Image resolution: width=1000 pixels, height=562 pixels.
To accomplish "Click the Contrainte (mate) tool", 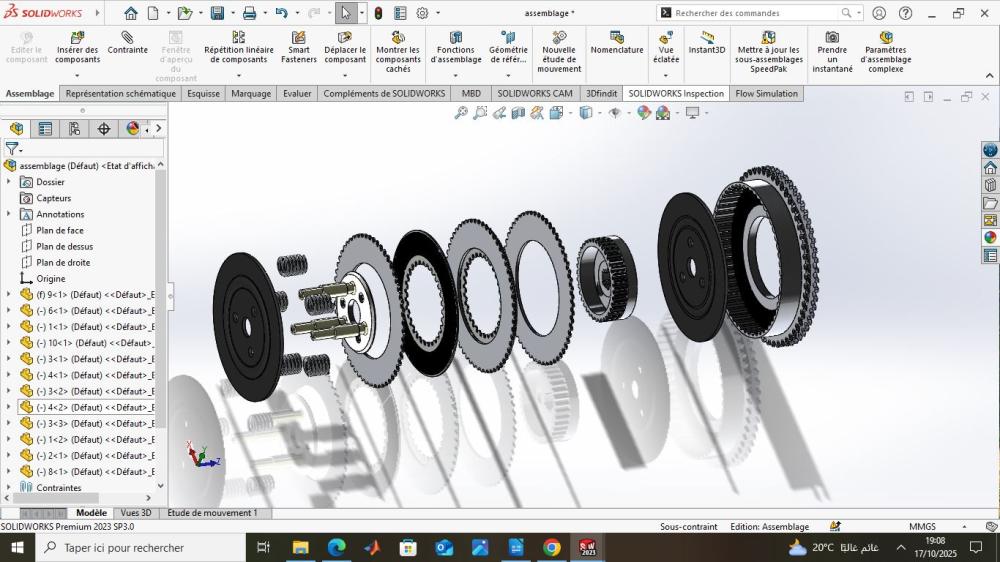I will (x=127, y=43).
